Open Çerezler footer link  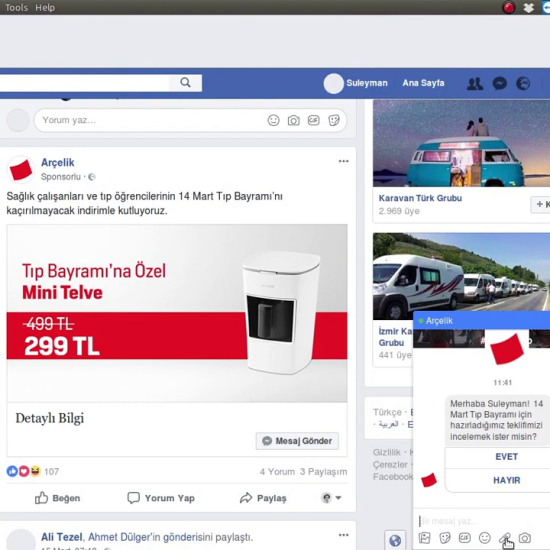click(x=390, y=464)
